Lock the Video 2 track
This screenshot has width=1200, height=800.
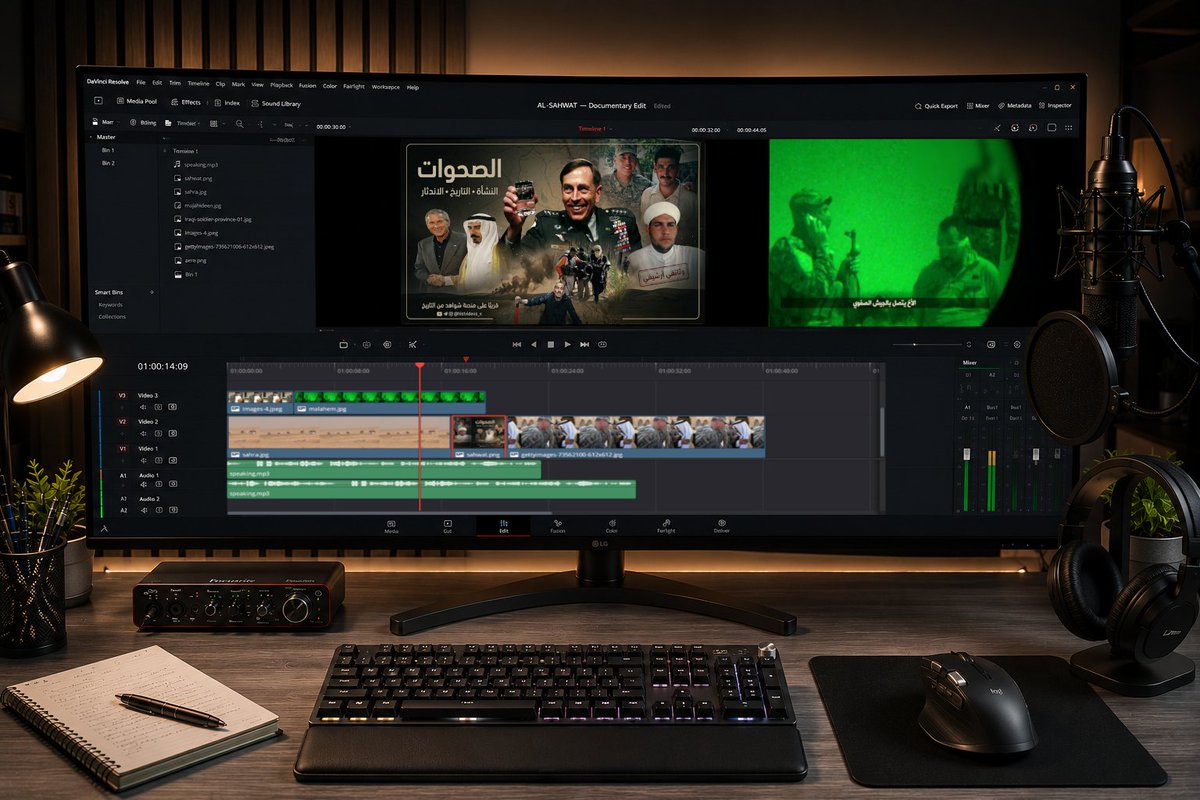[158, 433]
